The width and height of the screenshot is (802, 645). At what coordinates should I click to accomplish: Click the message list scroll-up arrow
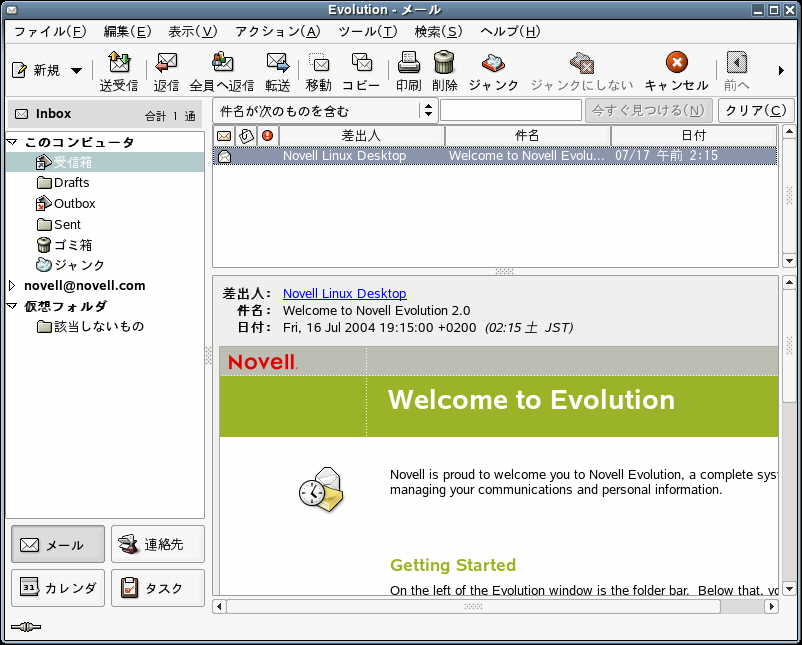point(789,132)
